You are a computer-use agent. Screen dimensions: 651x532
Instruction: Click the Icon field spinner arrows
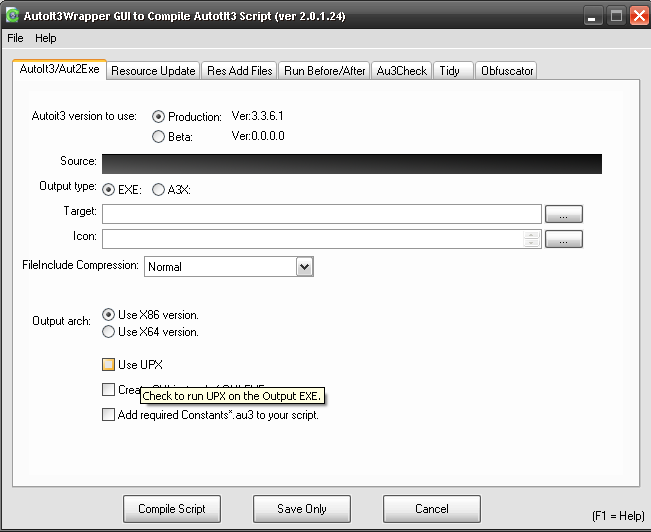tap(532, 239)
